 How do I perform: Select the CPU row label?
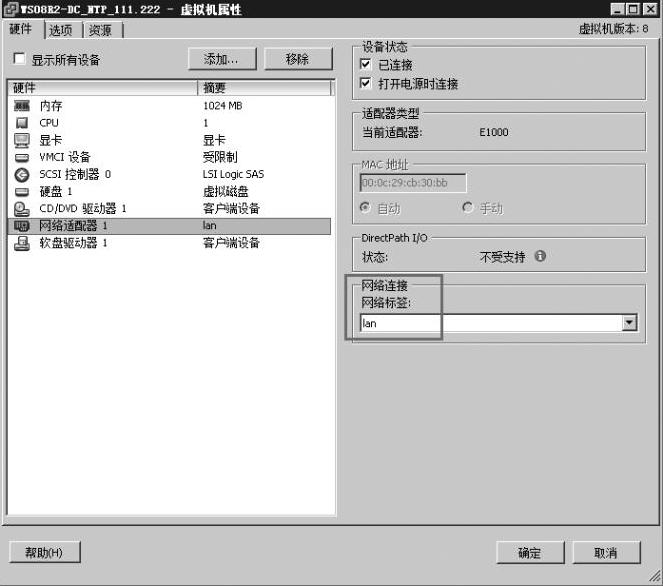click(49, 123)
